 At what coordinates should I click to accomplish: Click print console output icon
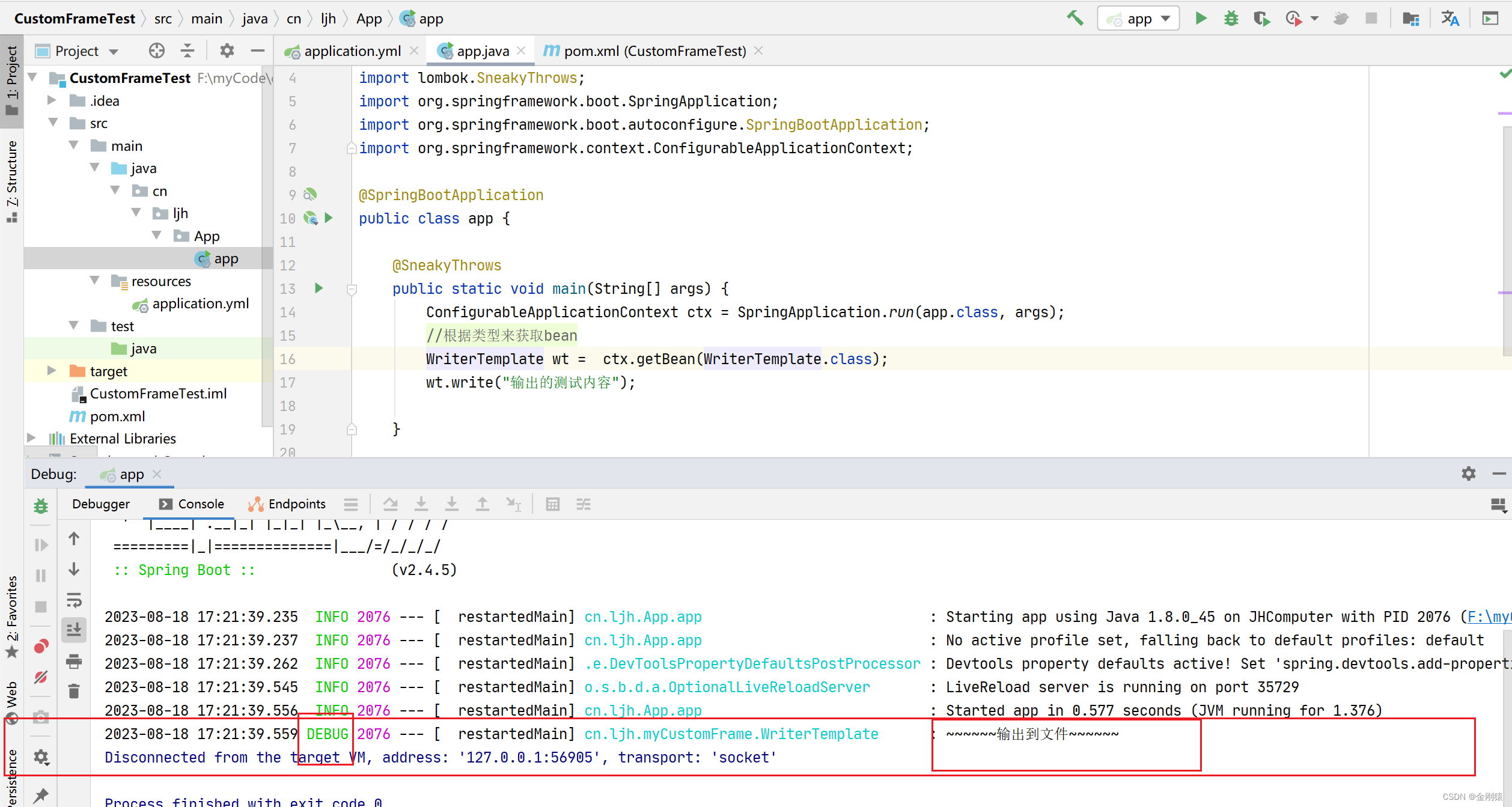coord(74,662)
